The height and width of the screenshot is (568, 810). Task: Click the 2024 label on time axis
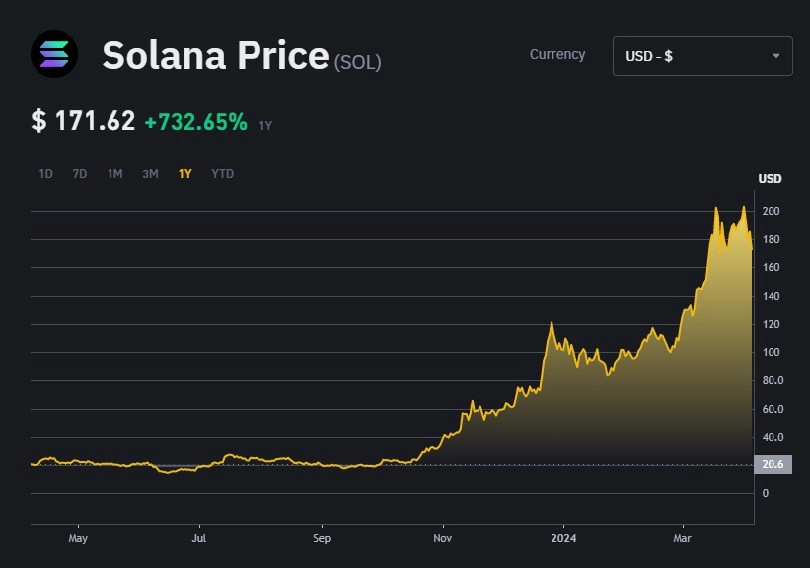(563, 538)
